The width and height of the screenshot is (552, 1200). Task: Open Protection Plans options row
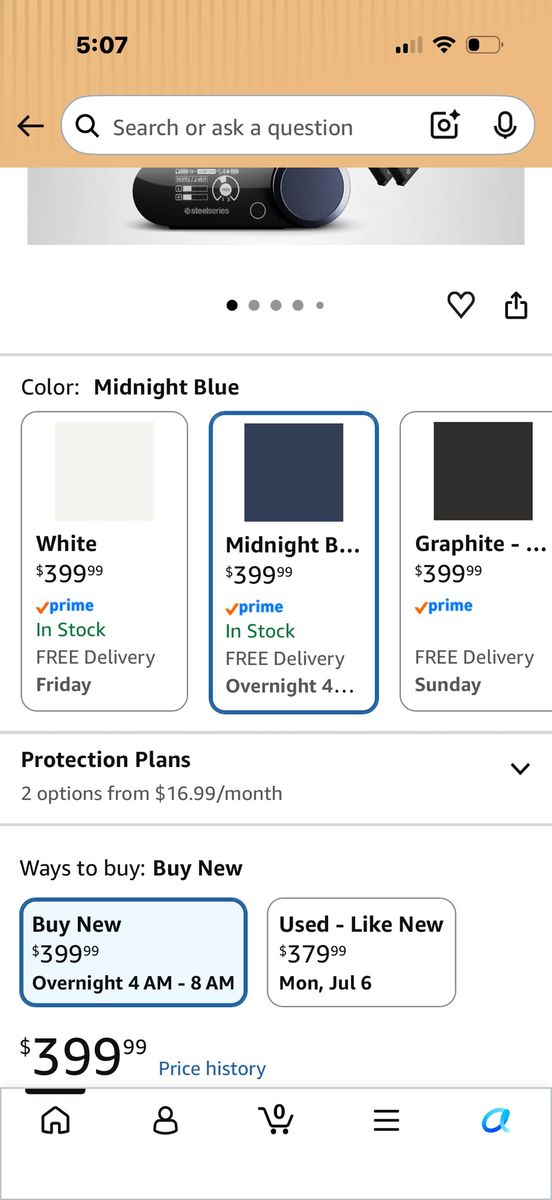(x=276, y=777)
